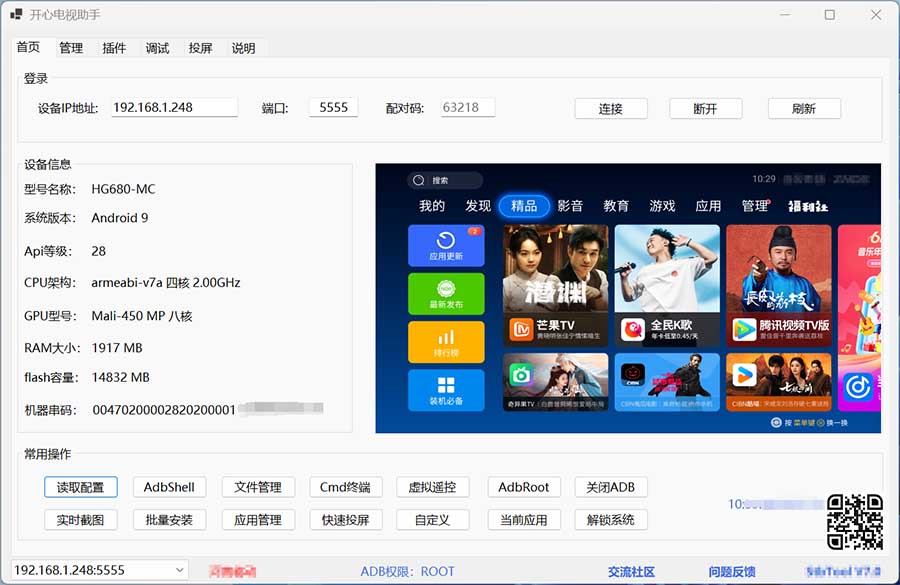The height and width of the screenshot is (585, 900).
Task: Open the 交流社区 community link
Action: [631, 572]
